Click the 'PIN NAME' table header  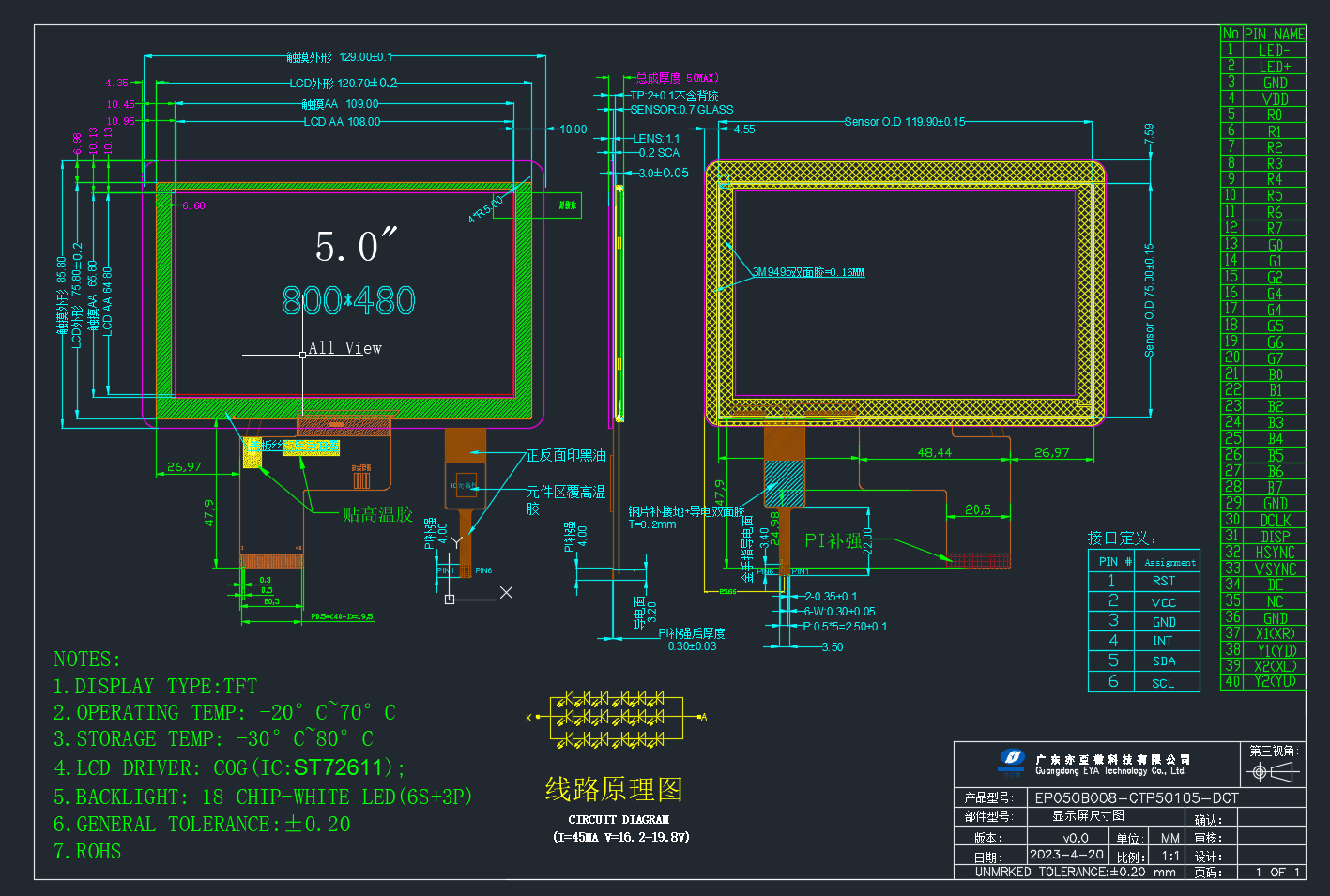tap(1274, 34)
